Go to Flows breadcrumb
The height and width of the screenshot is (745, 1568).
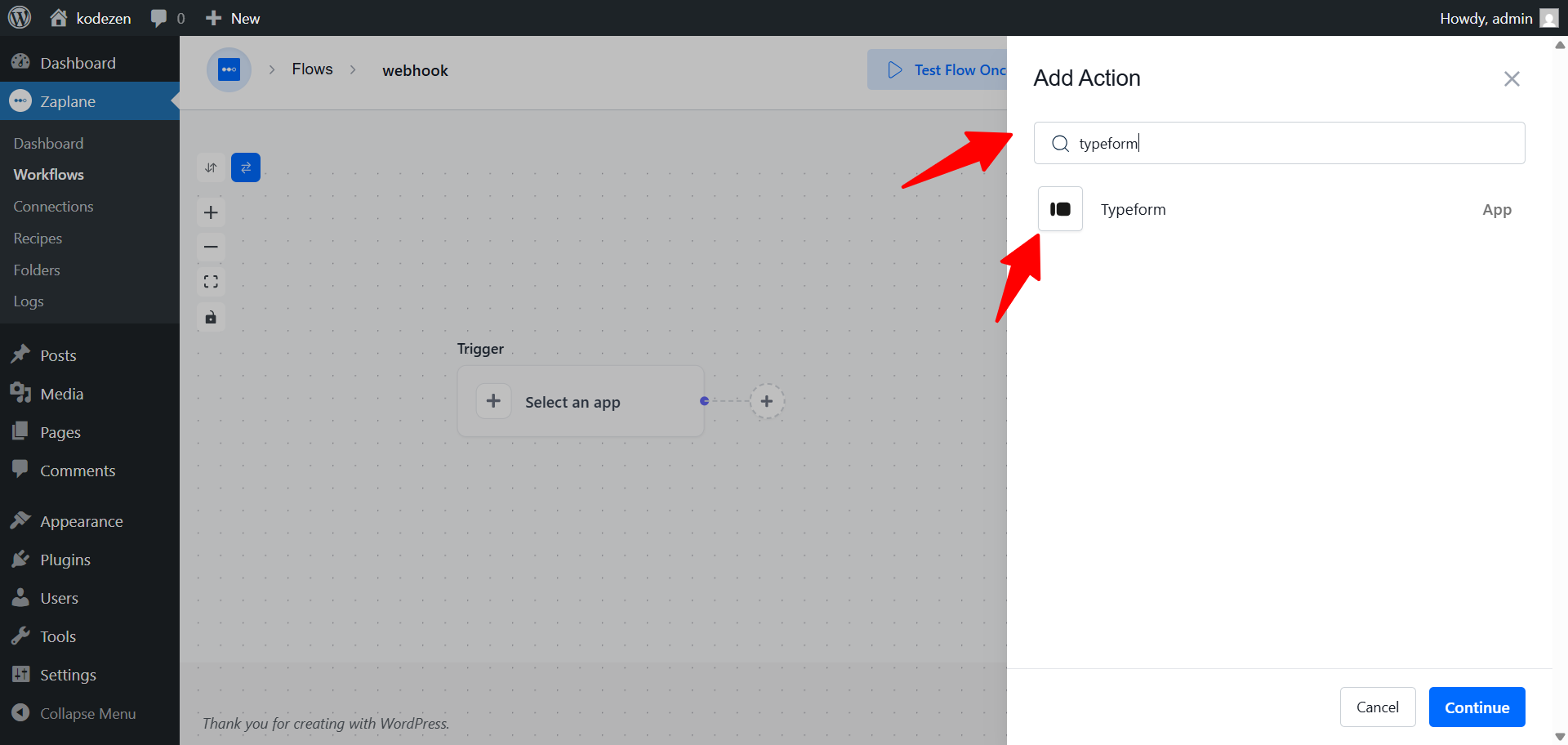point(312,69)
